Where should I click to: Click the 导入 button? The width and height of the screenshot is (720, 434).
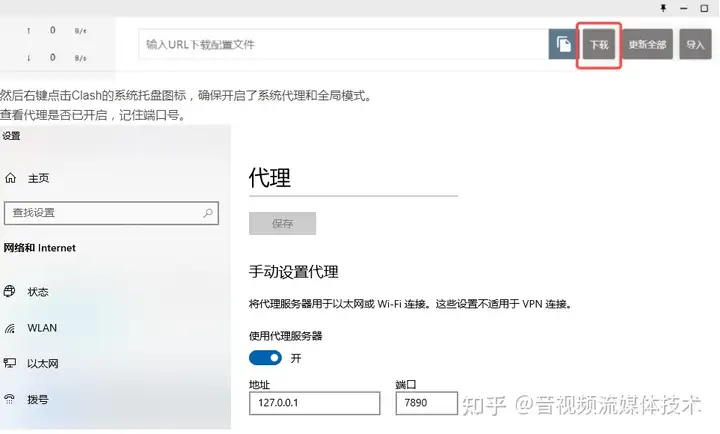pyautogui.click(x=695, y=45)
